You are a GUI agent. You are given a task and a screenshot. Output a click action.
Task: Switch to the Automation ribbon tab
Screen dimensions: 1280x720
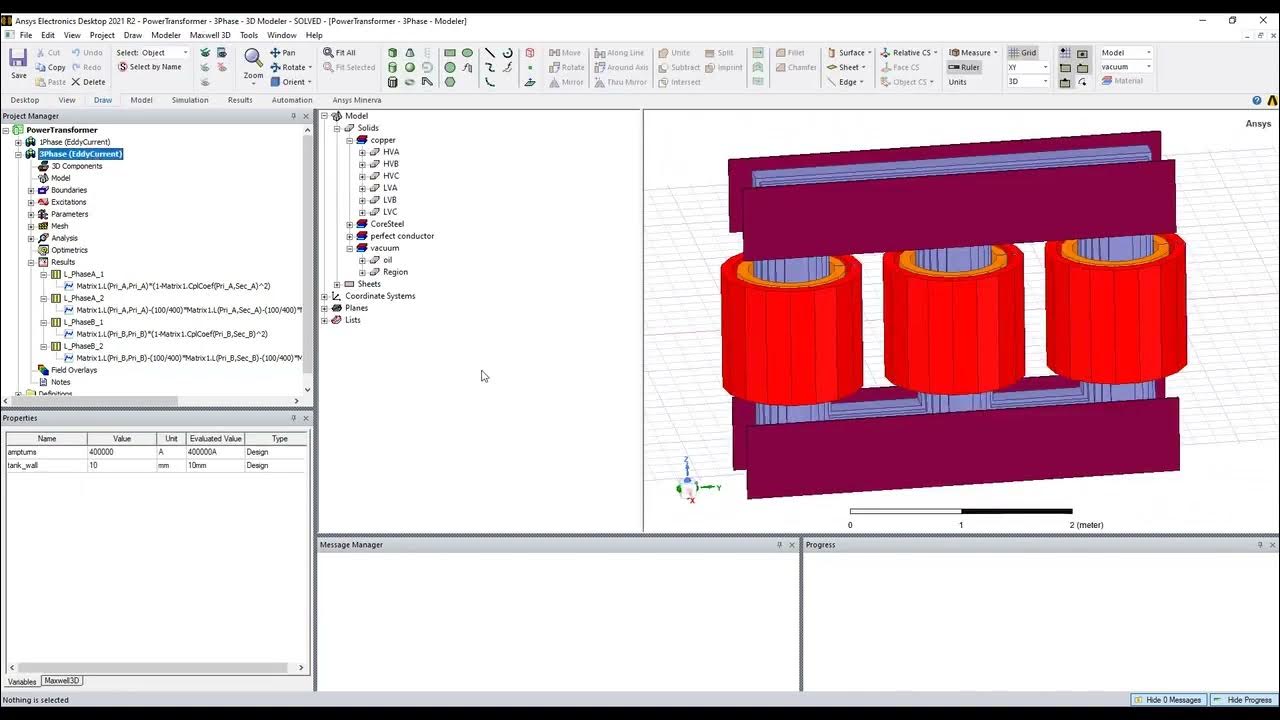[x=292, y=100]
